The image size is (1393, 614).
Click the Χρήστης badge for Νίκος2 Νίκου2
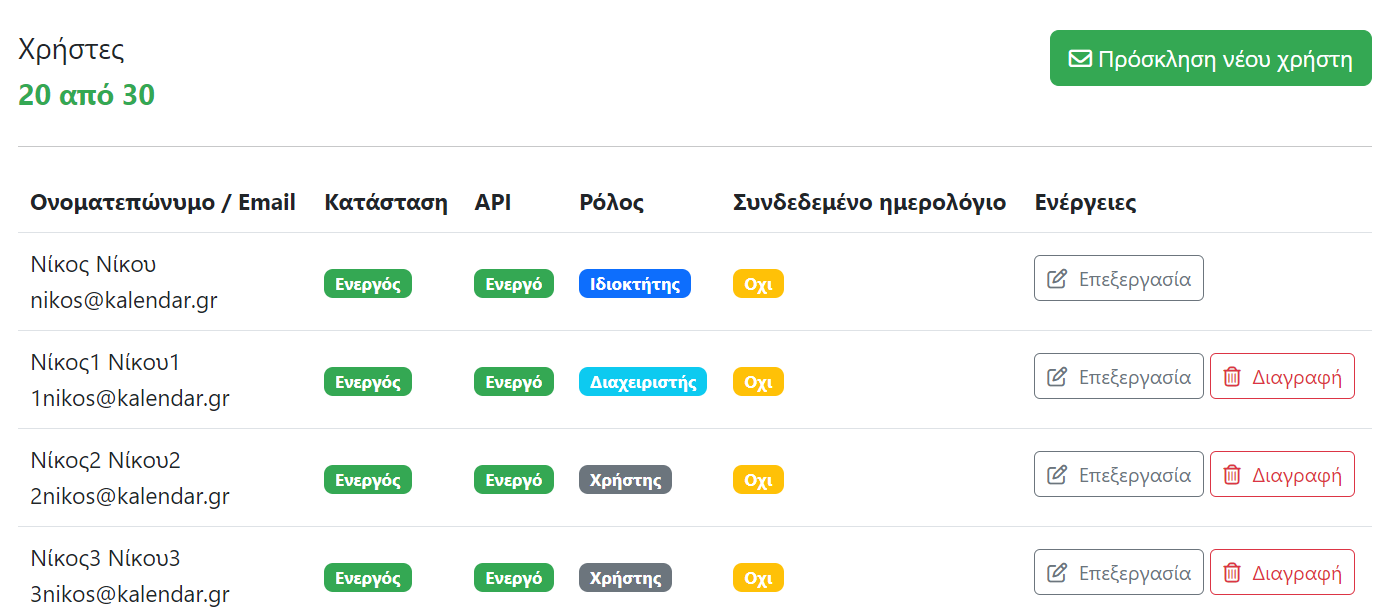(x=625, y=480)
